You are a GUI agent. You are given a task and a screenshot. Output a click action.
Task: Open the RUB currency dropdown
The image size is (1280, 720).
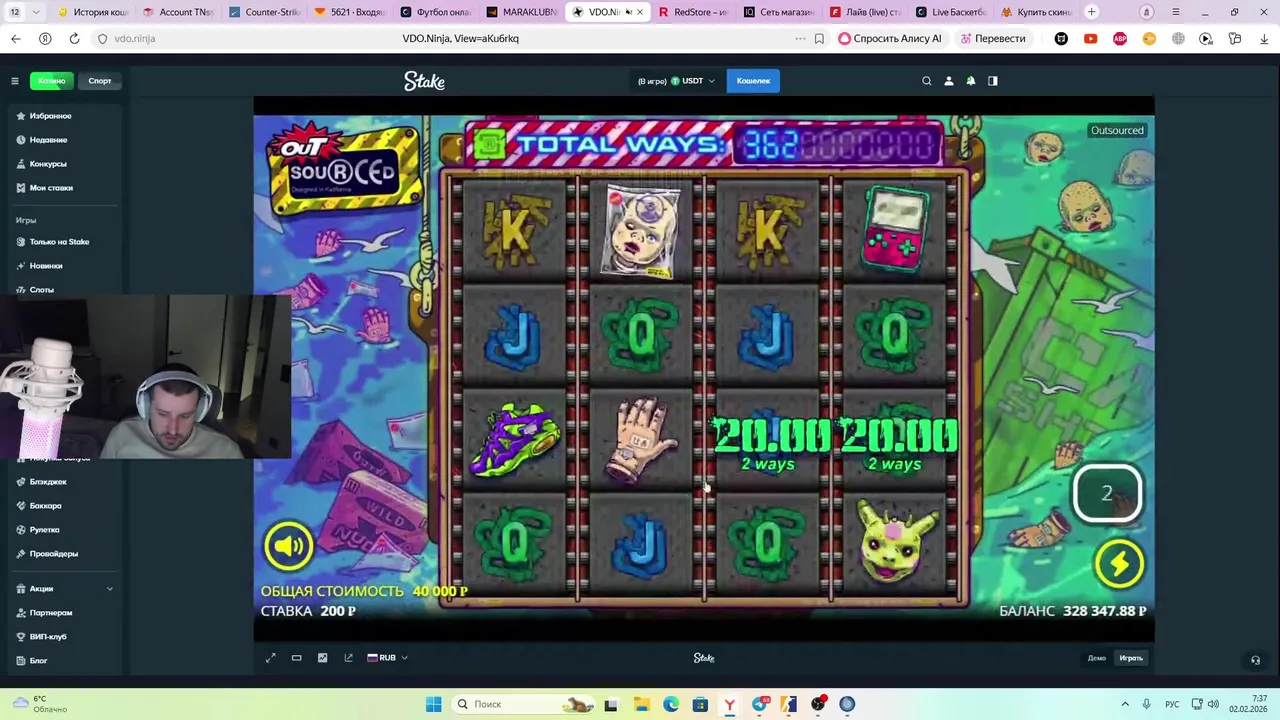pyautogui.click(x=388, y=658)
